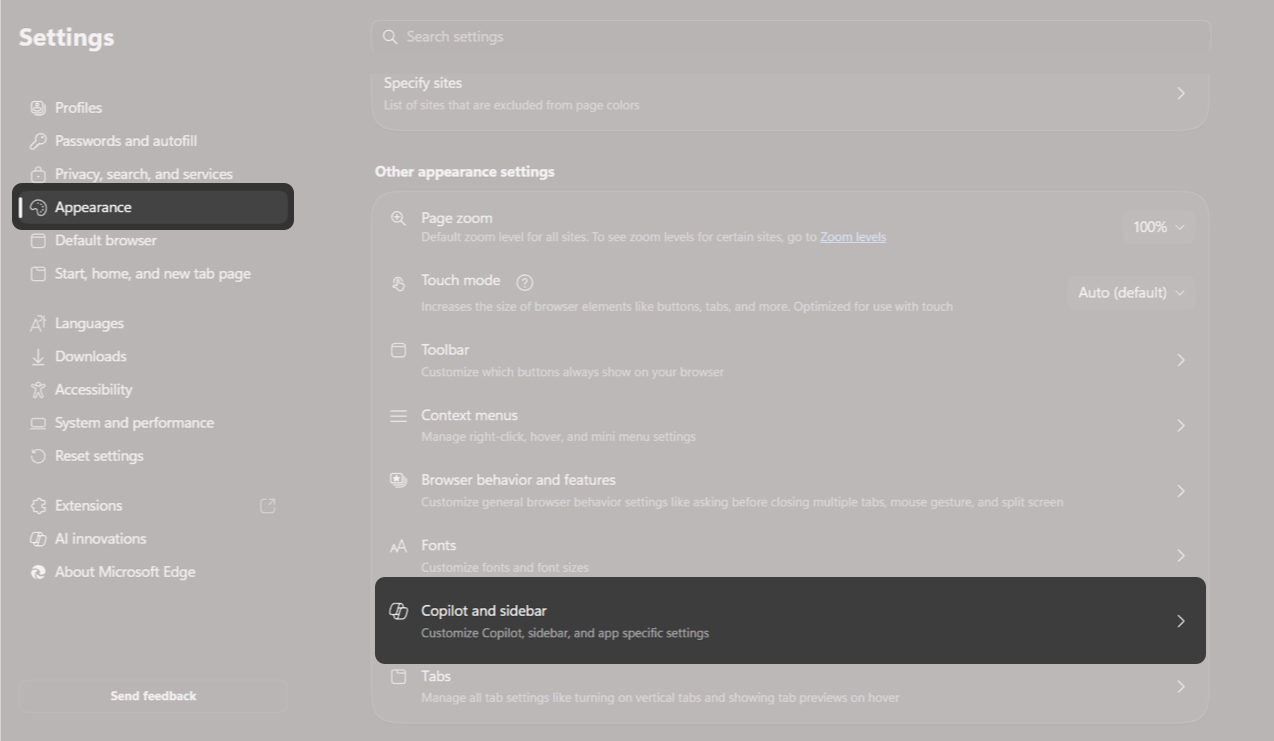
Task: Click the Profiles icon in the sidebar
Action: click(x=37, y=107)
